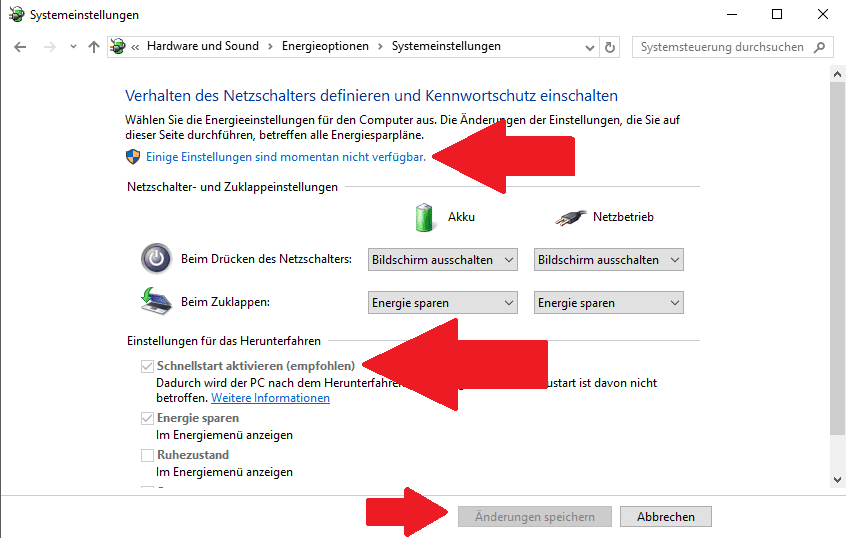Expand chevron after Energieoptionen breadcrumb
The height and width of the screenshot is (538, 846).
tap(380, 47)
